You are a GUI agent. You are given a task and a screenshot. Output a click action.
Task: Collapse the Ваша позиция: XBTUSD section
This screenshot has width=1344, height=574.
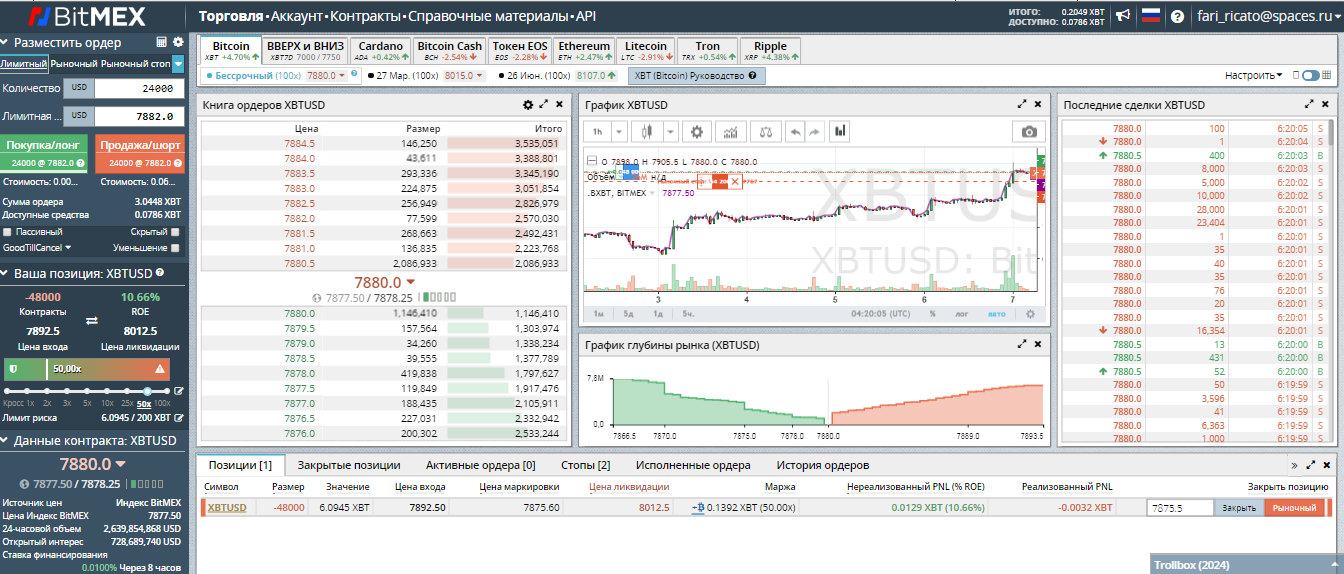[x=5, y=273]
